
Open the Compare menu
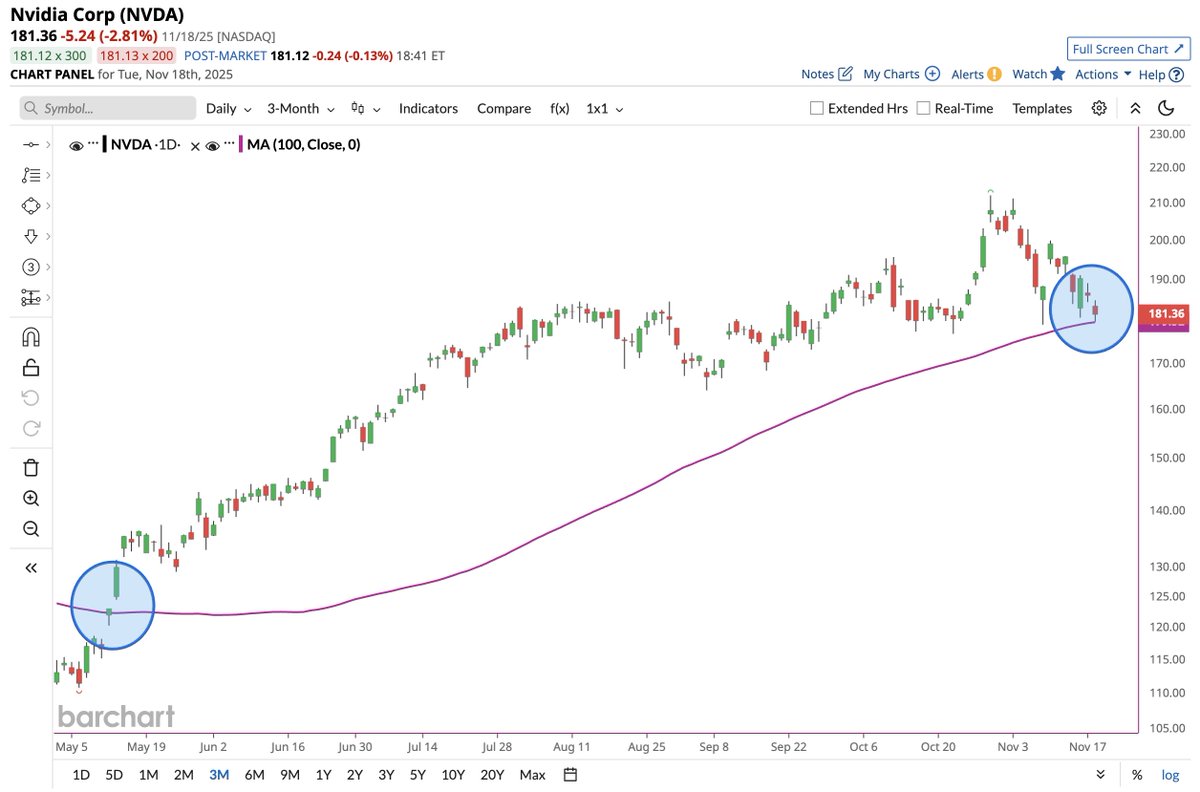coord(504,108)
